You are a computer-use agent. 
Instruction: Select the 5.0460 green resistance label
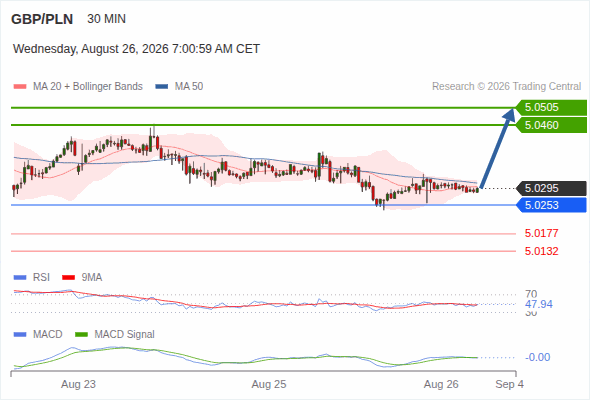pyautogui.click(x=552, y=125)
